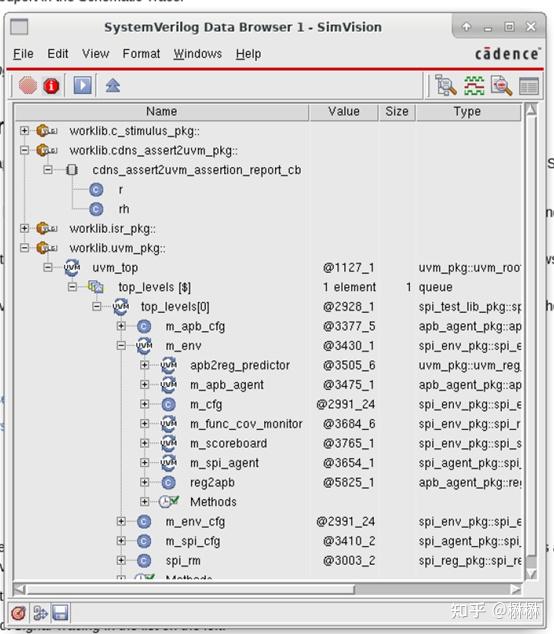Screen dimensions: 554x634
Task: Click the red info breakpoint icon
Action: (x=51, y=86)
